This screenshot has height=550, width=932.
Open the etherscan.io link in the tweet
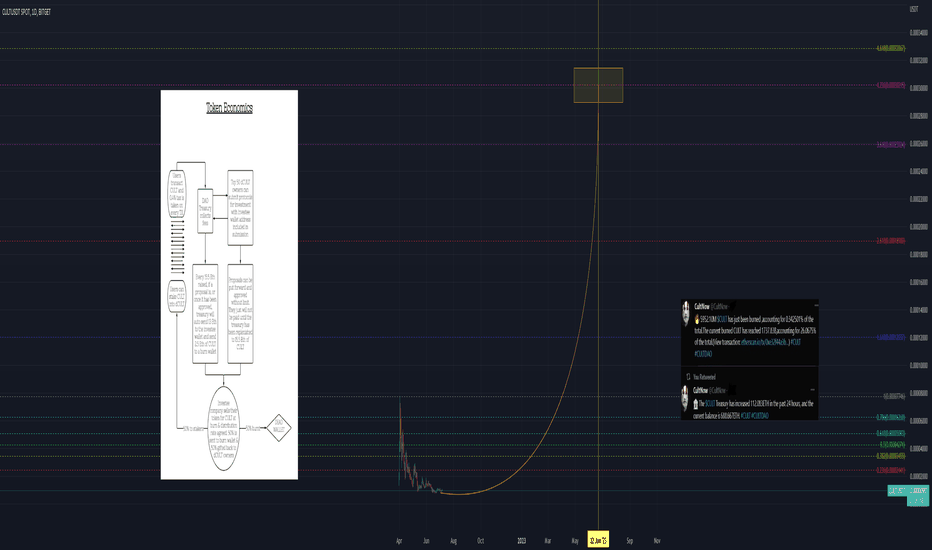coord(764,342)
